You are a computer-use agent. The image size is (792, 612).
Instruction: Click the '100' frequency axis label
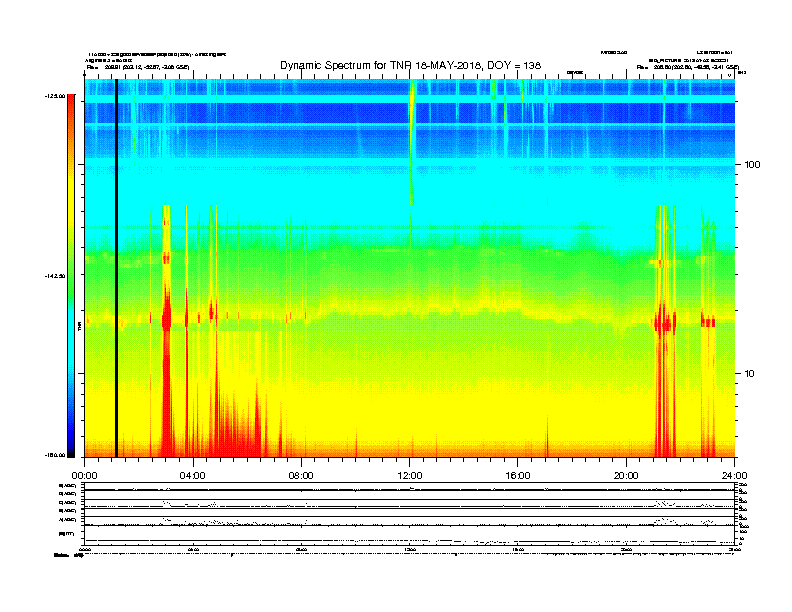click(752, 165)
